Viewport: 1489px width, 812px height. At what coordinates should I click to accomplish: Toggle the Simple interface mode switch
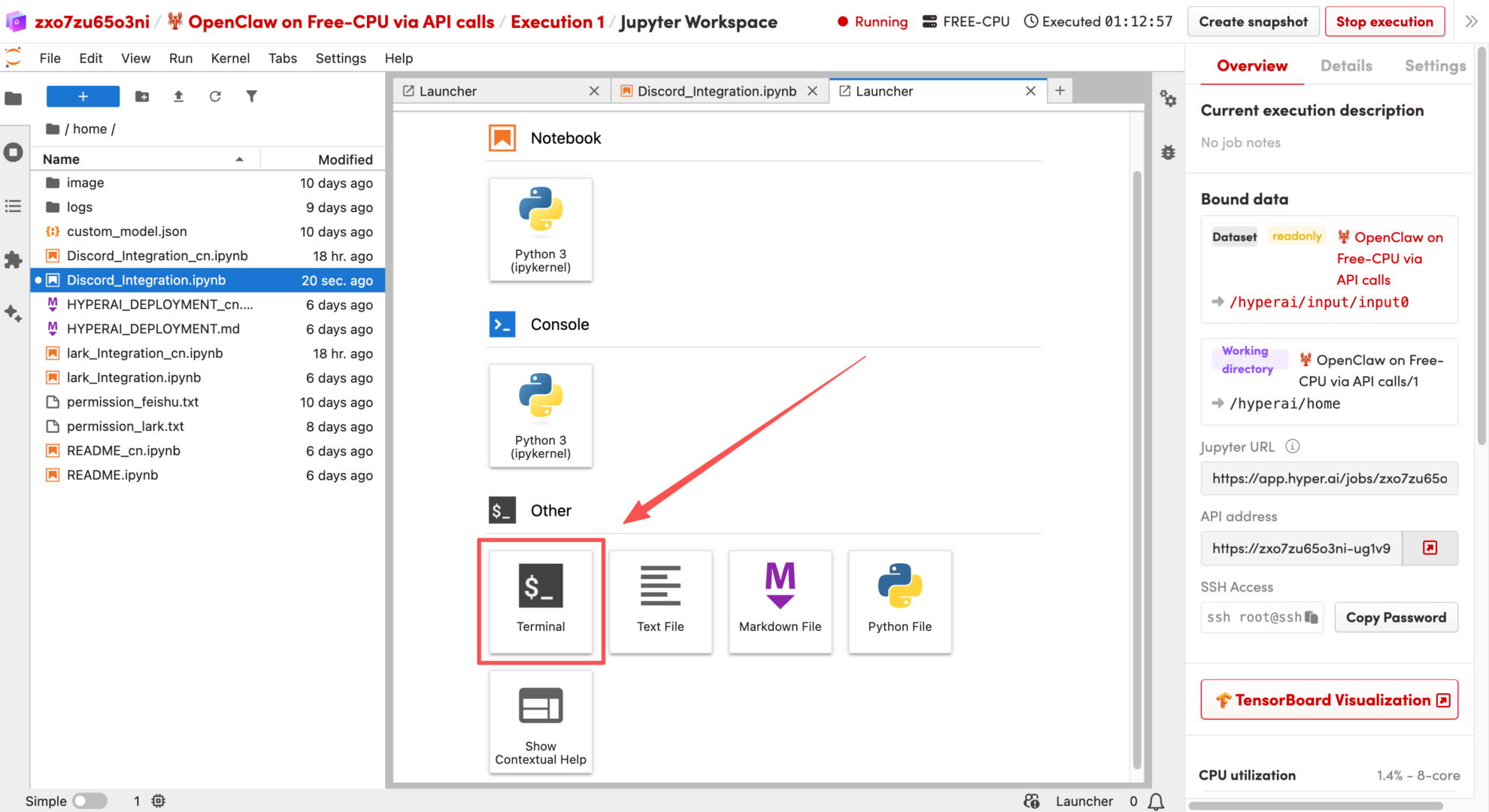coord(89,801)
